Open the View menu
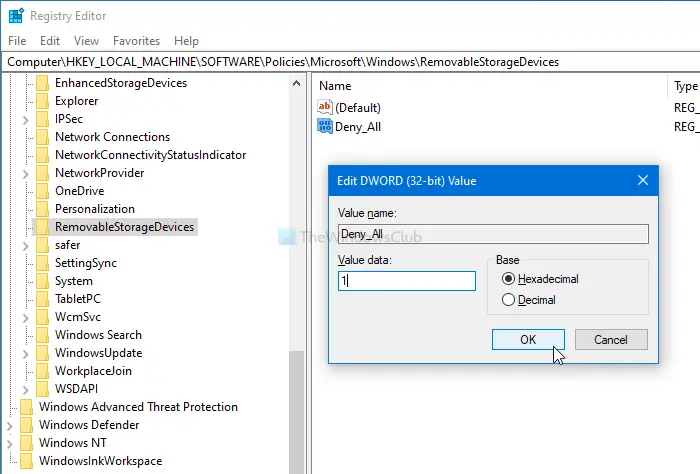 pyautogui.click(x=86, y=41)
